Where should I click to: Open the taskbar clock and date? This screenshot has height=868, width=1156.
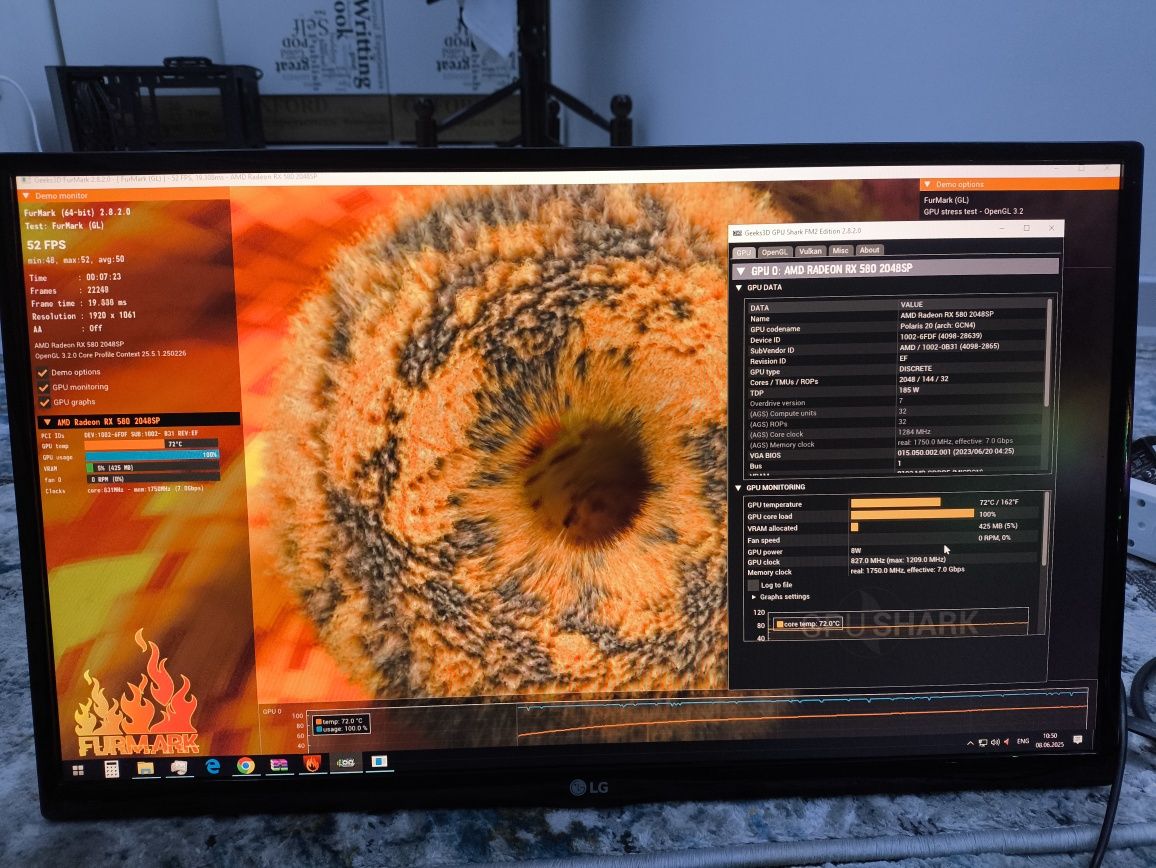click(x=1050, y=740)
